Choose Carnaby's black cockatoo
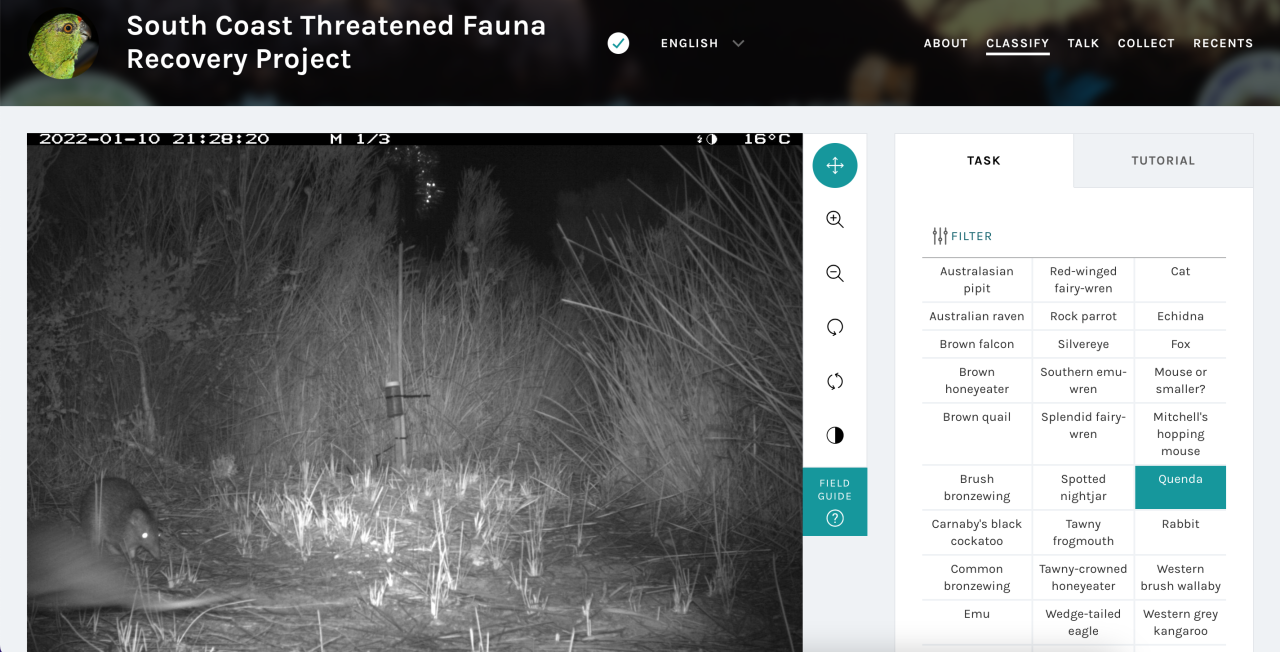Image resolution: width=1280 pixels, height=652 pixels. click(976, 532)
